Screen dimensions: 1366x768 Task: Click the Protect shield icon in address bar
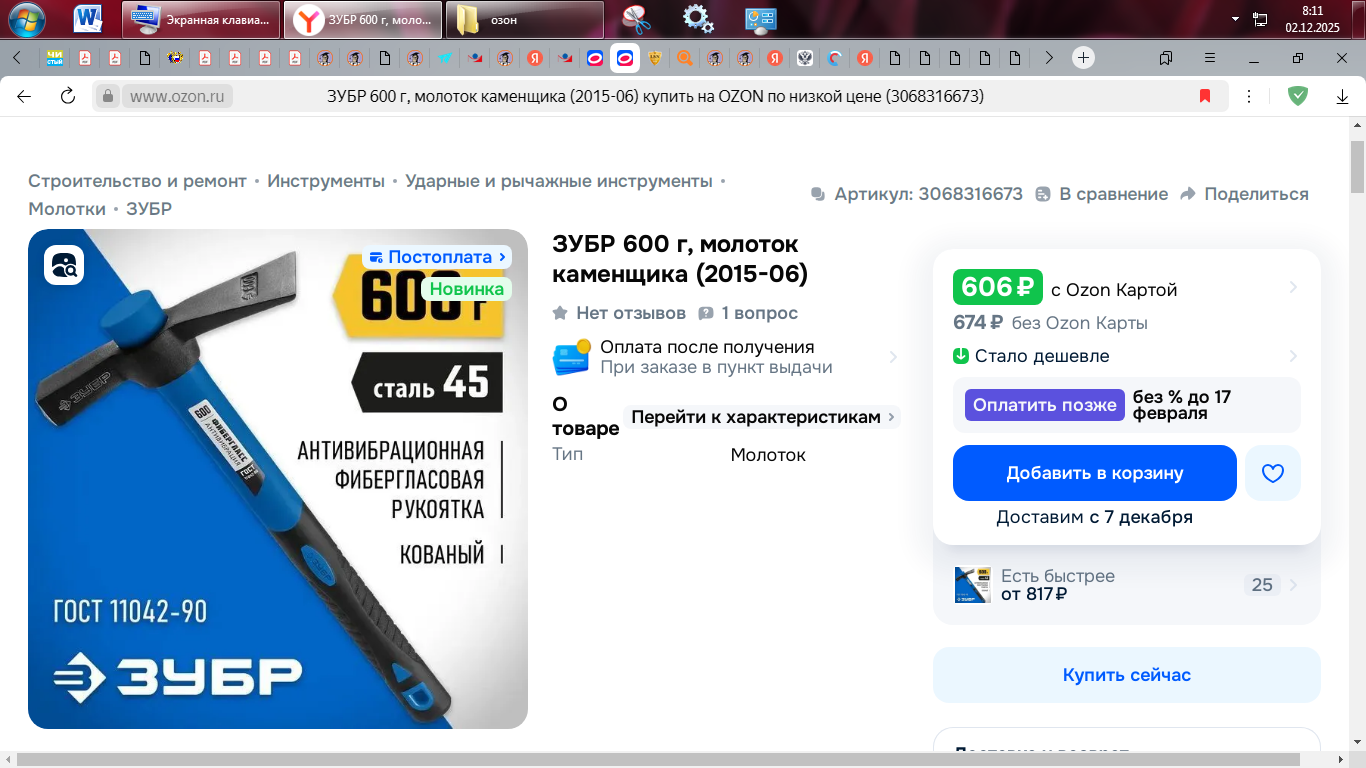1296,96
